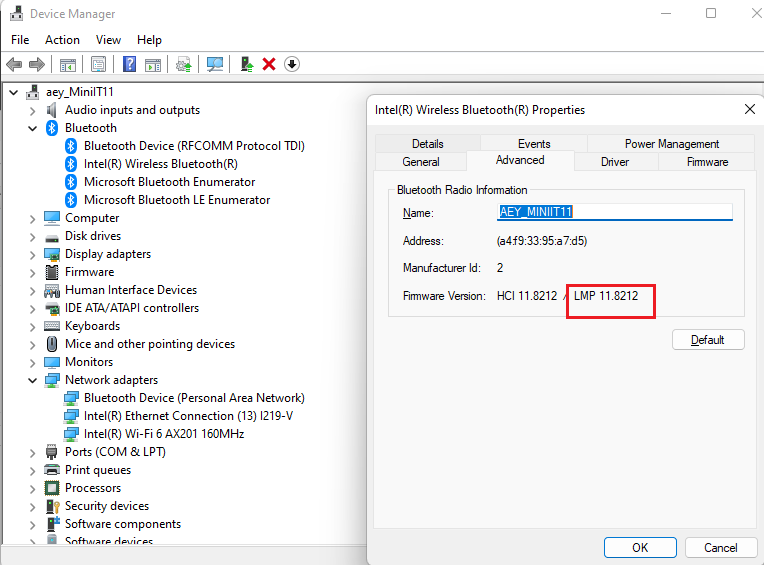This screenshot has width=766, height=565.
Task: Click the Disable device down-arrow icon
Action: pyautogui.click(x=292, y=64)
